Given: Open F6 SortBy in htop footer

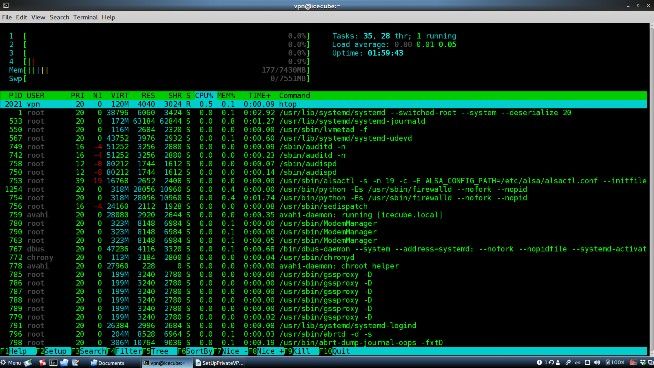Looking at the screenshot, I should pyautogui.click(x=196, y=351).
